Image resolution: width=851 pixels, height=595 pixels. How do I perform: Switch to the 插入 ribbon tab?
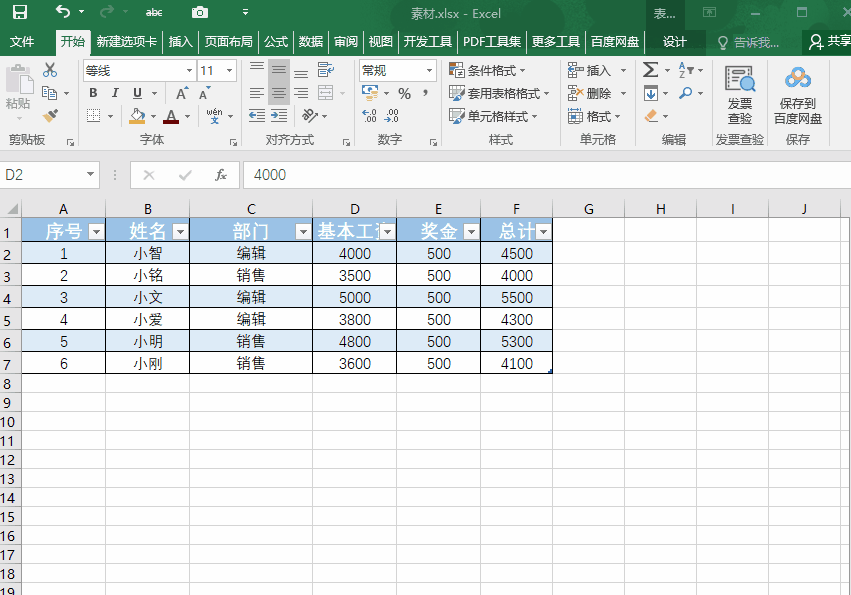click(181, 42)
